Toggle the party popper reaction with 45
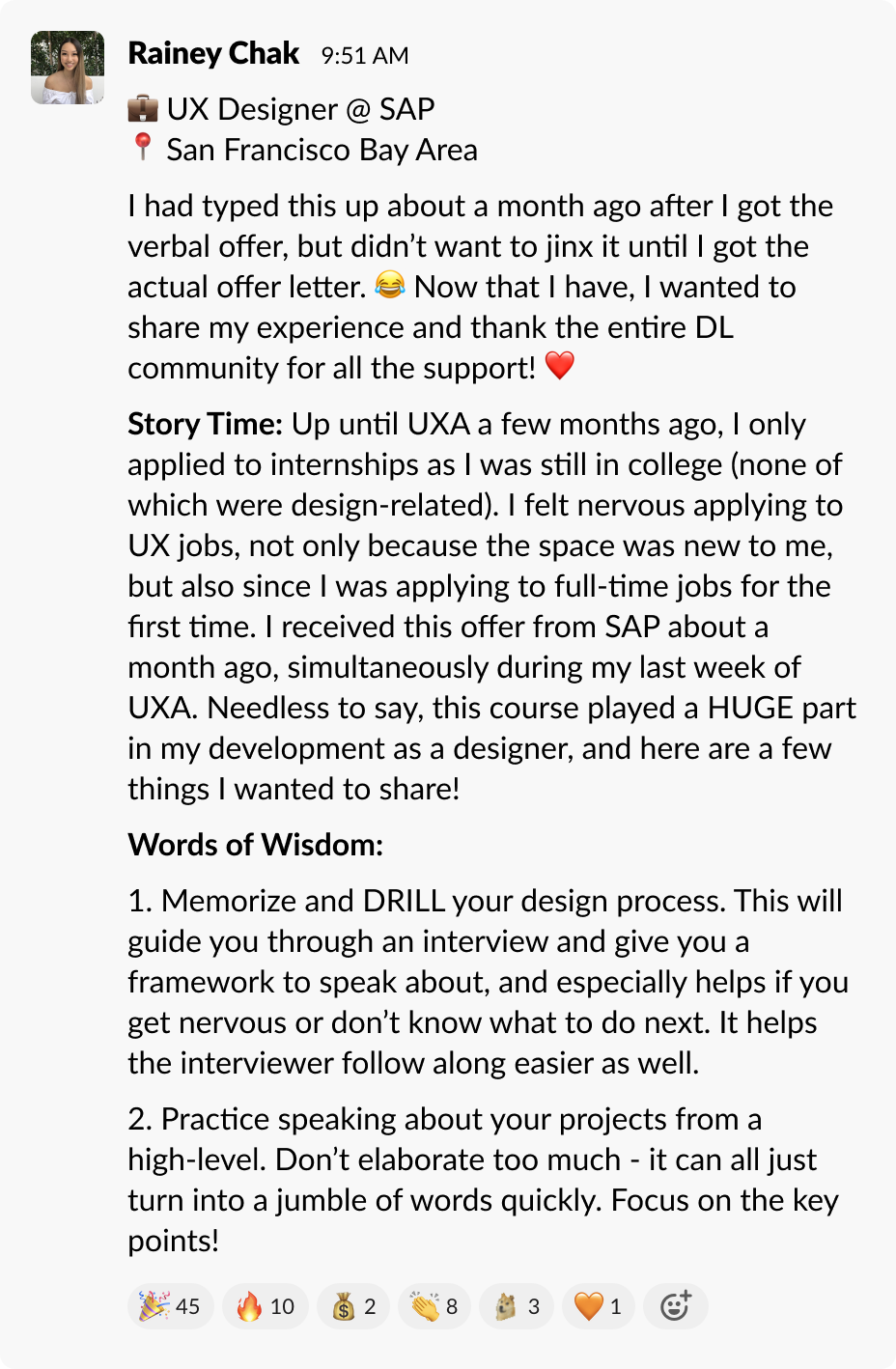This screenshot has height=1369, width=896. (x=170, y=1306)
